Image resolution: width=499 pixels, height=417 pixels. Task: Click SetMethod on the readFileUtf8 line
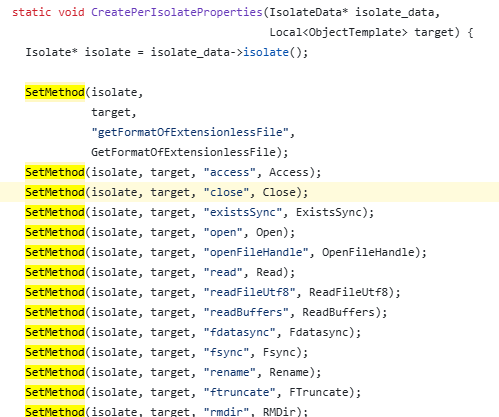(x=55, y=292)
